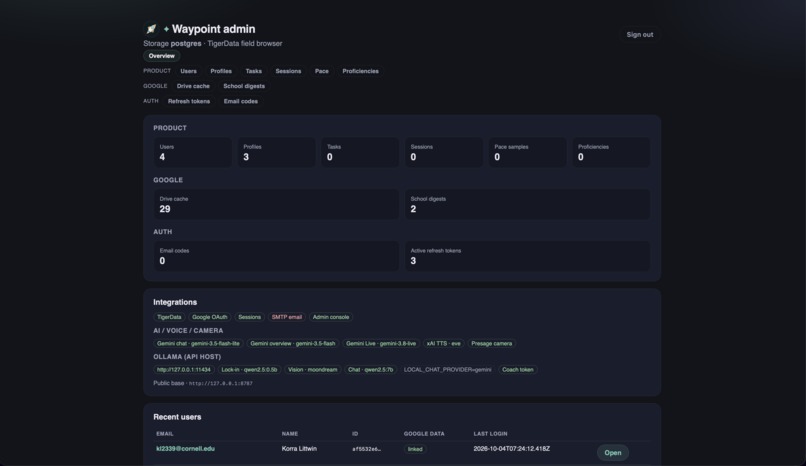Select the Overview tab
The image size is (806, 466).
click(x=161, y=56)
